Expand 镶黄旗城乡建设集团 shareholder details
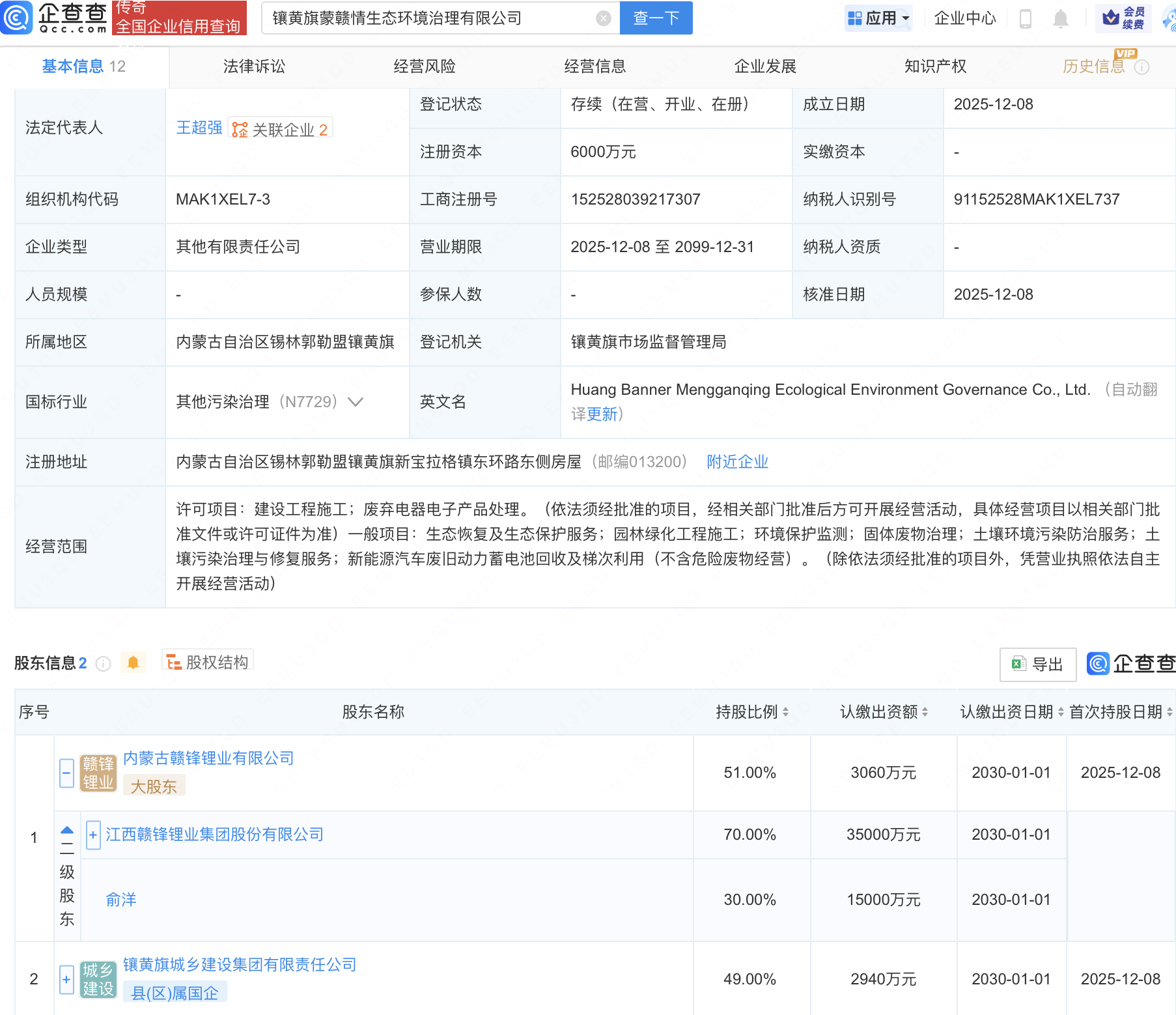 tap(66, 979)
